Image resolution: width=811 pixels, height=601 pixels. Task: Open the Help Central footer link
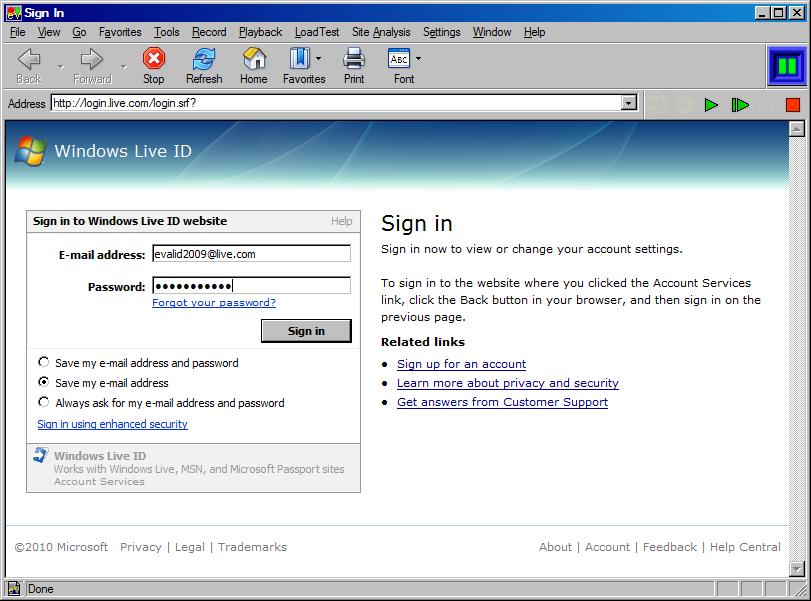[745, 547]
